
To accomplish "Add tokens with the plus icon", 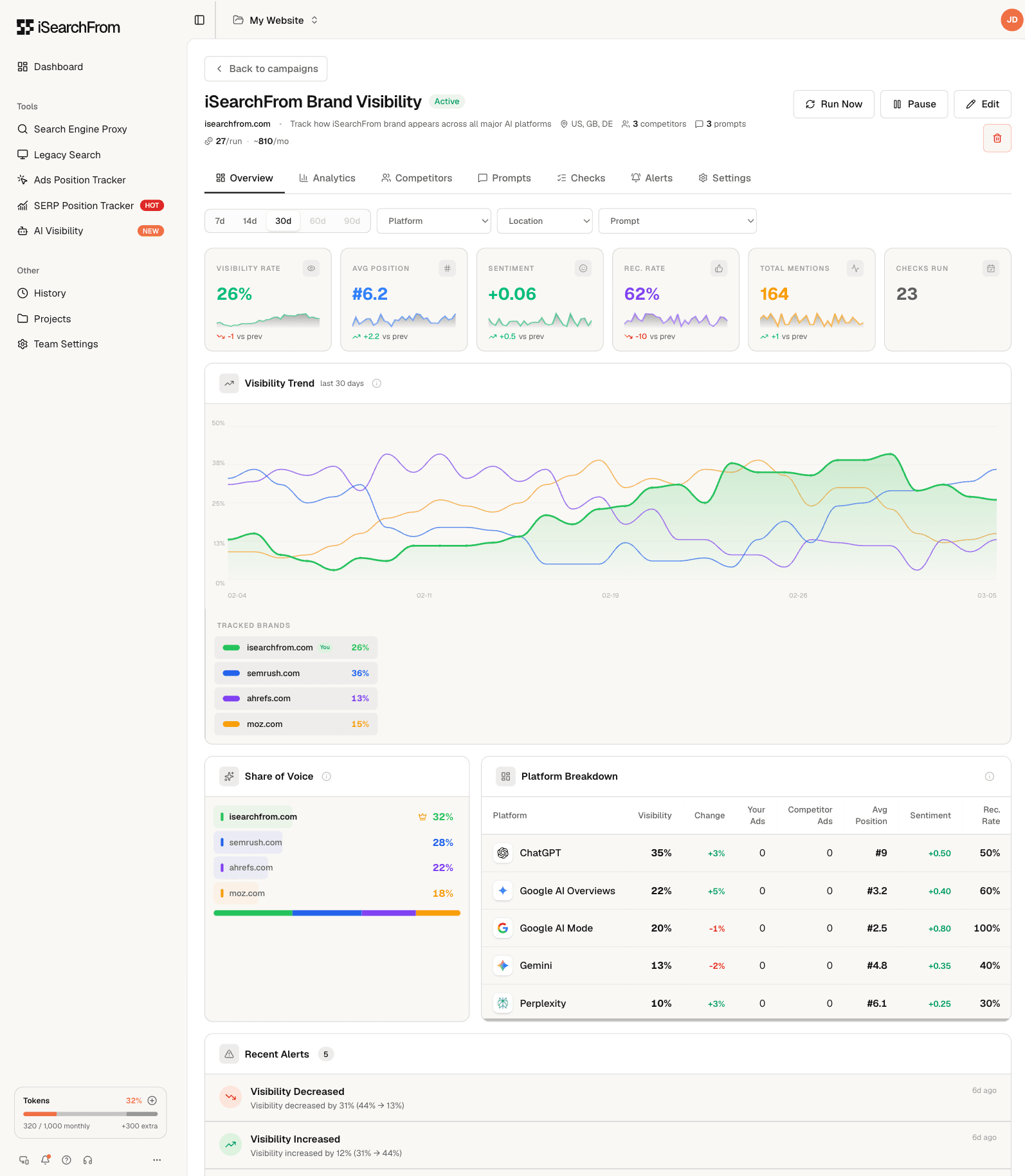I will pos(152,1101).
